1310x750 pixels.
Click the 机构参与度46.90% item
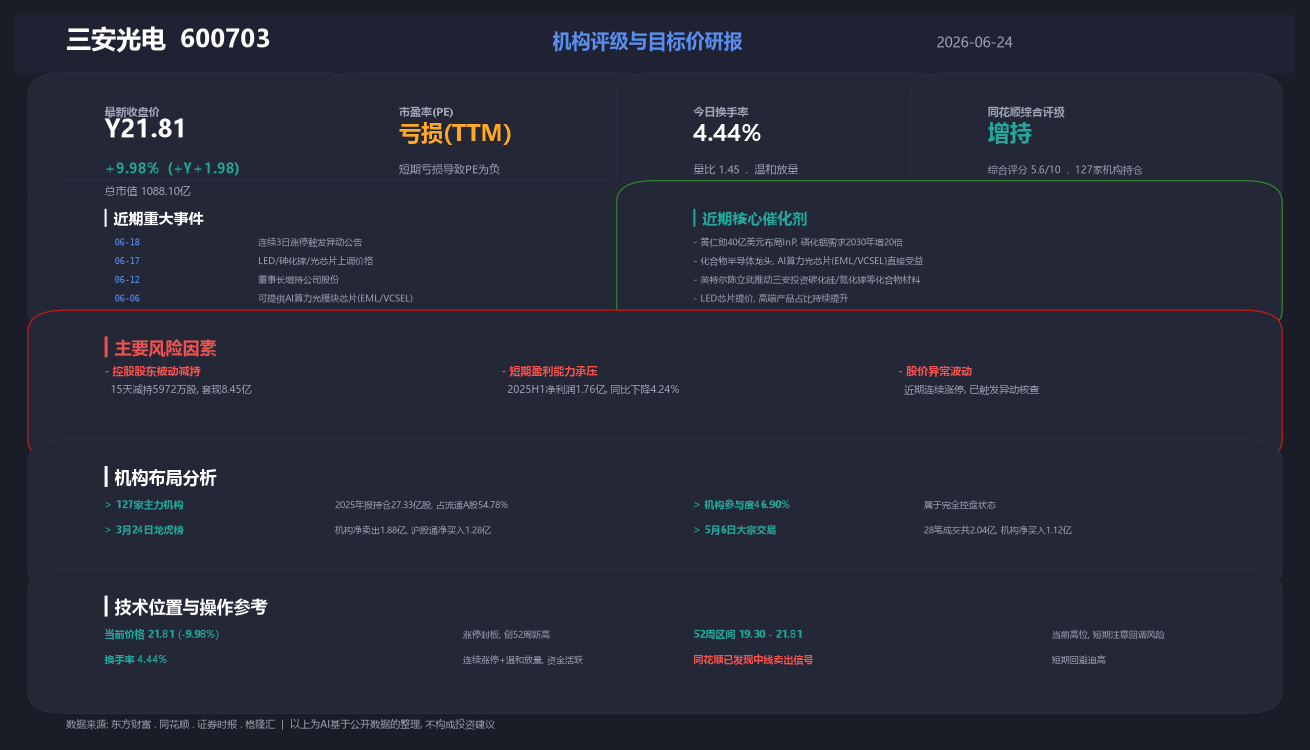(x=741, y=505)
